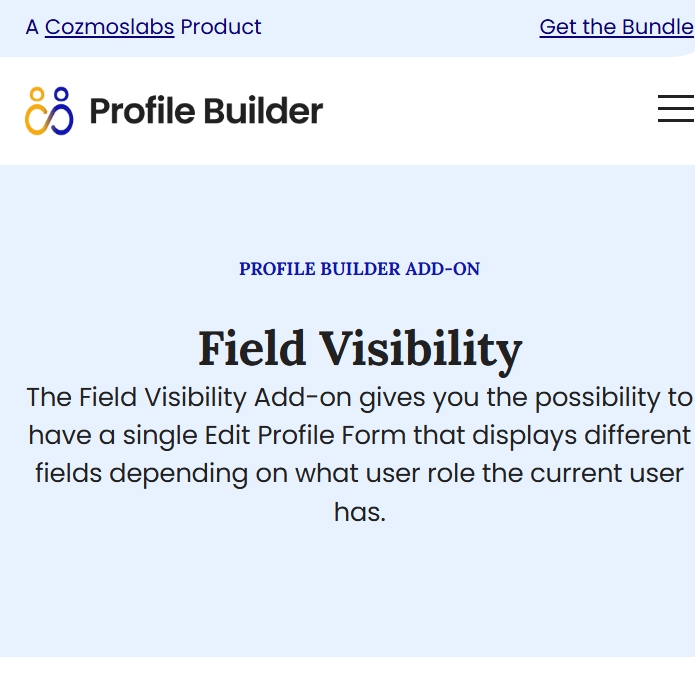Click the word Visibility in the heading
Viewport: 695px width, 680px height.
420,352
